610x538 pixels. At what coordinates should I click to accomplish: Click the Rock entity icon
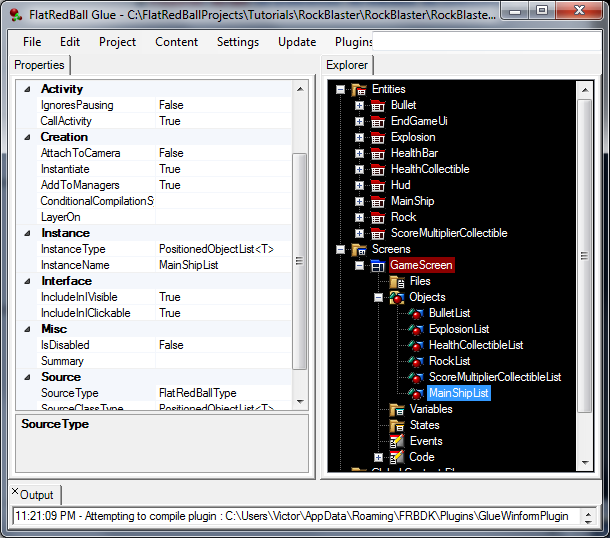pos(378,217)
